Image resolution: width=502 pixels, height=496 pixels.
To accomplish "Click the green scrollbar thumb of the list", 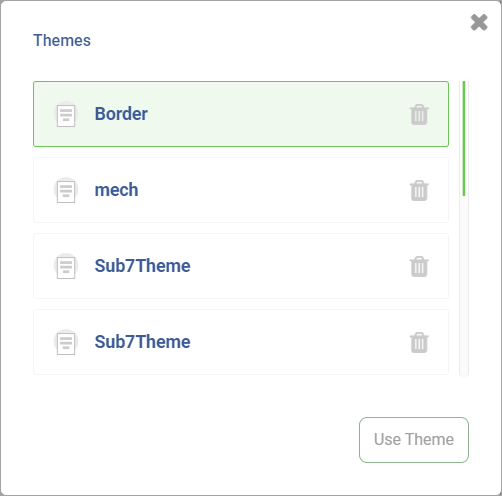I will (464, 138).
